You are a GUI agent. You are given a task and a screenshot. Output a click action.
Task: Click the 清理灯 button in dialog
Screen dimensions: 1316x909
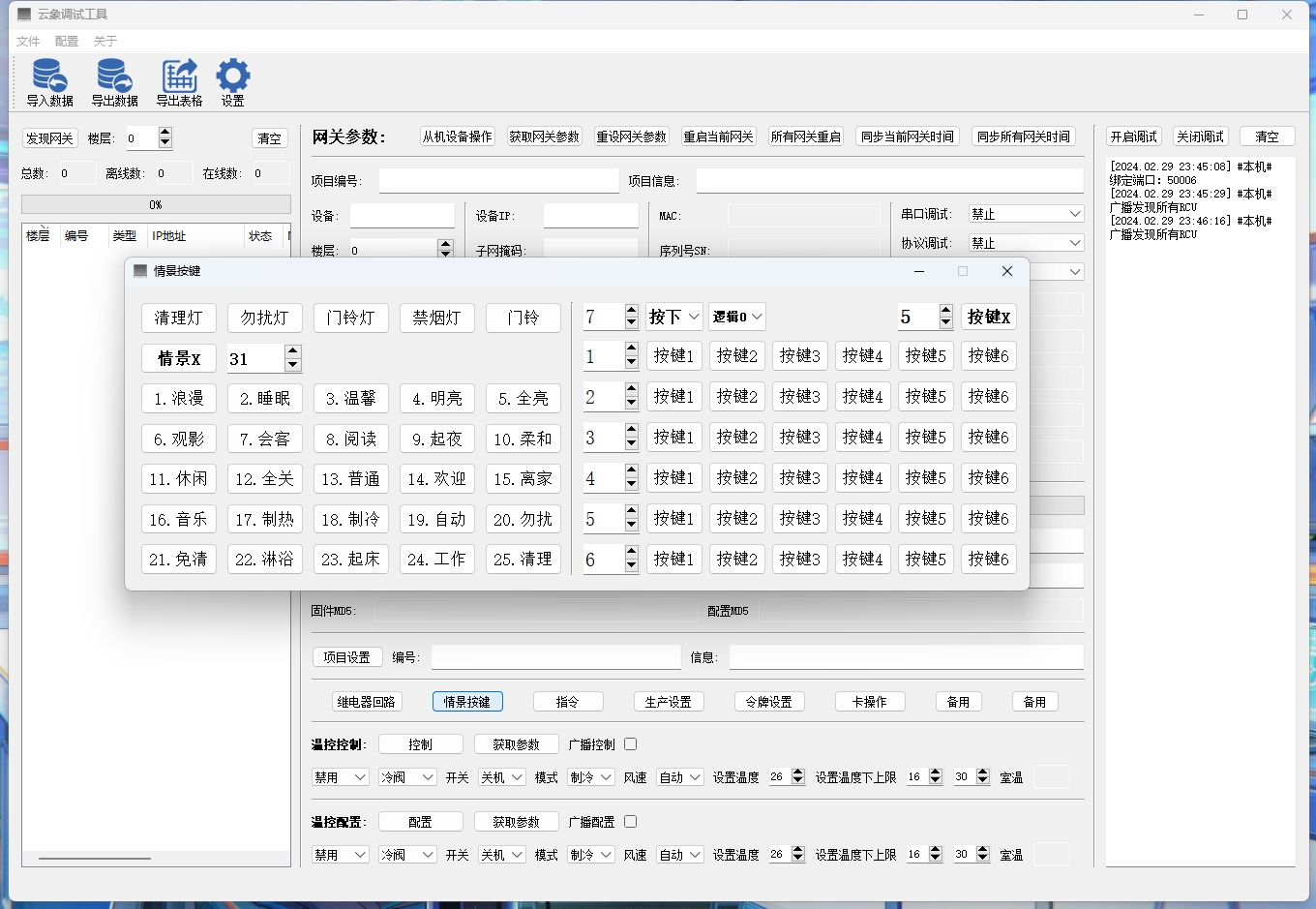point(179,318)
